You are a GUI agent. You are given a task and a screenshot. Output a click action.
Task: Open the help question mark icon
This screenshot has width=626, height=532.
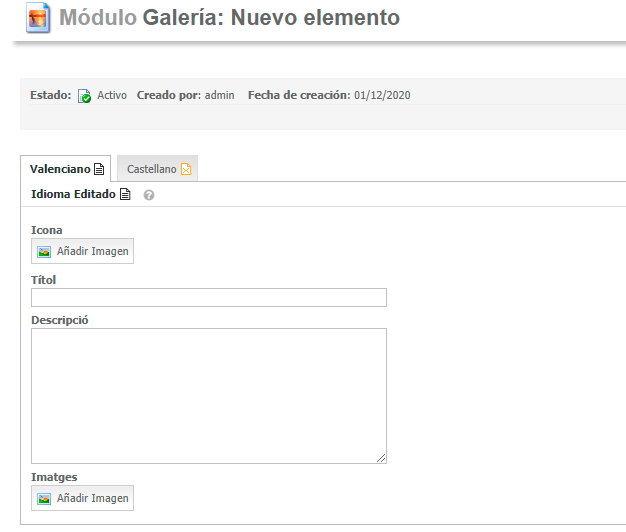[x=149, y=195]
